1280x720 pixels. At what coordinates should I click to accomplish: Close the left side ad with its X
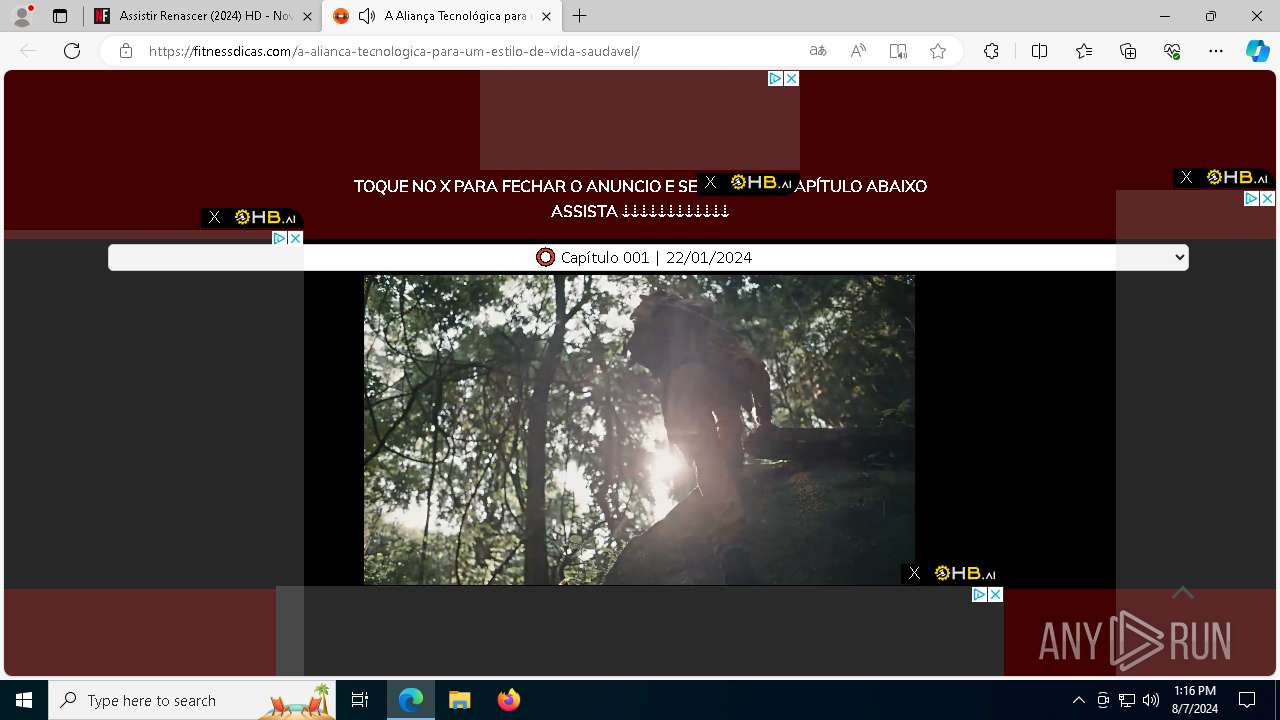pyautogui.click(x=295, y=238)
